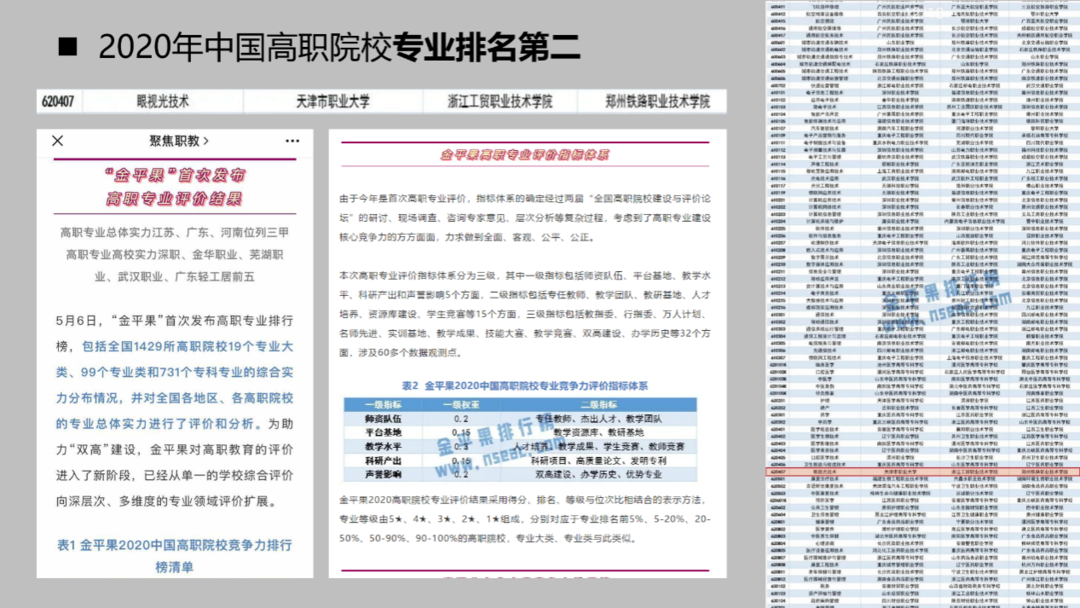
Task: Click the cell 教学资源库、教研基地
Action: (599, 432)
